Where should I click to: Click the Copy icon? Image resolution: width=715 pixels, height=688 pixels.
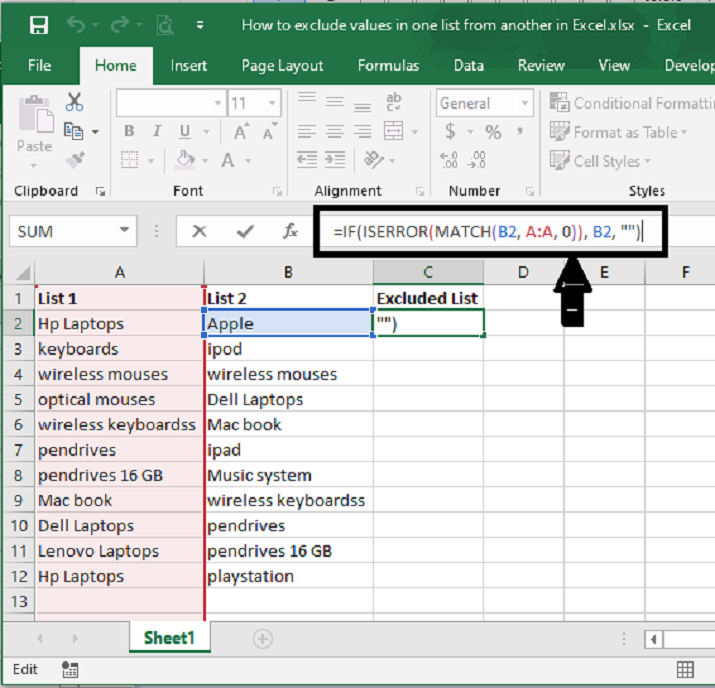pyautogui.click(x=73, y=131)
